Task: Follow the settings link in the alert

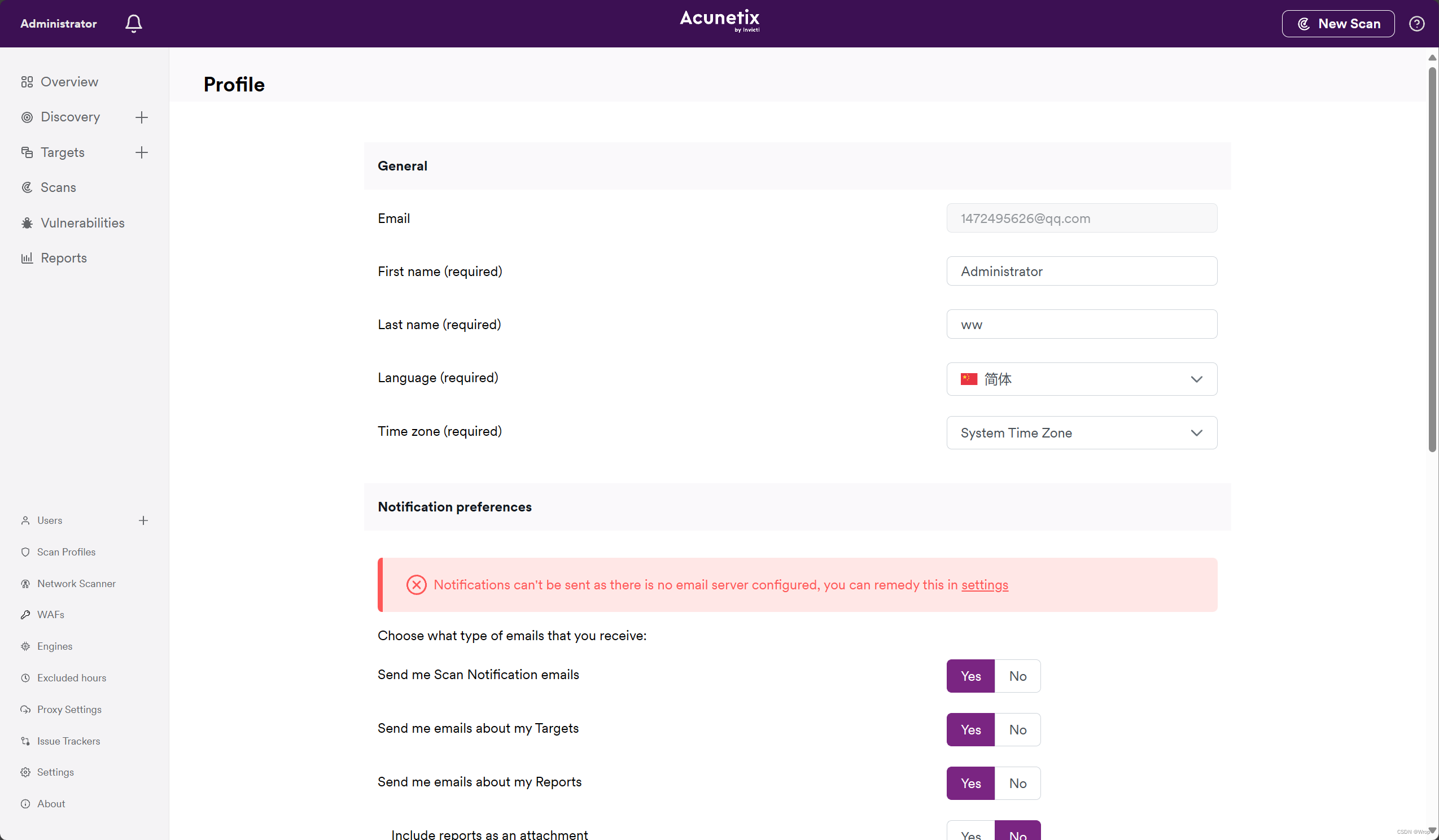Action: 985,585
